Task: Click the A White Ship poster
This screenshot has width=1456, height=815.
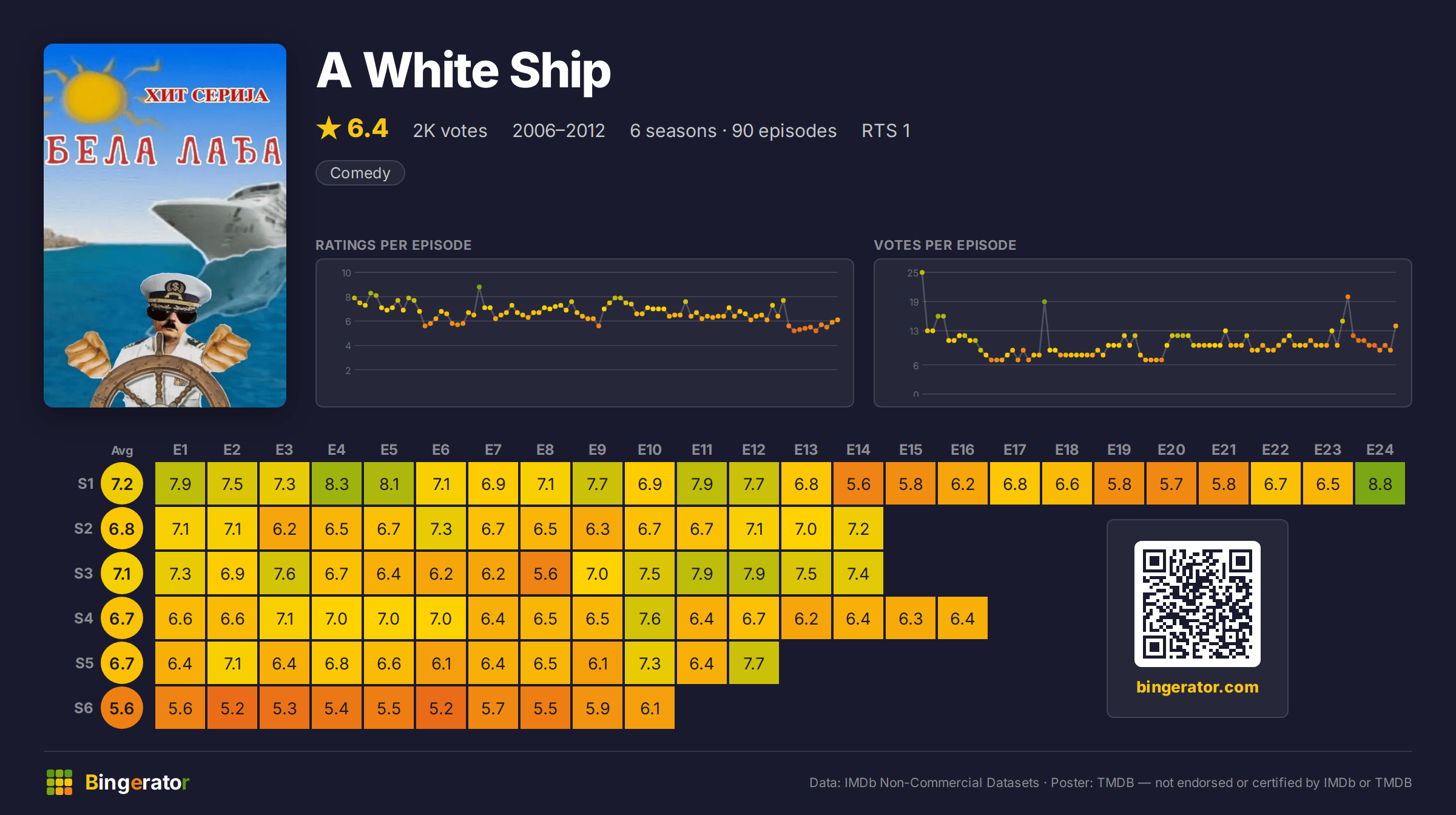Action: tap(165, 226)
